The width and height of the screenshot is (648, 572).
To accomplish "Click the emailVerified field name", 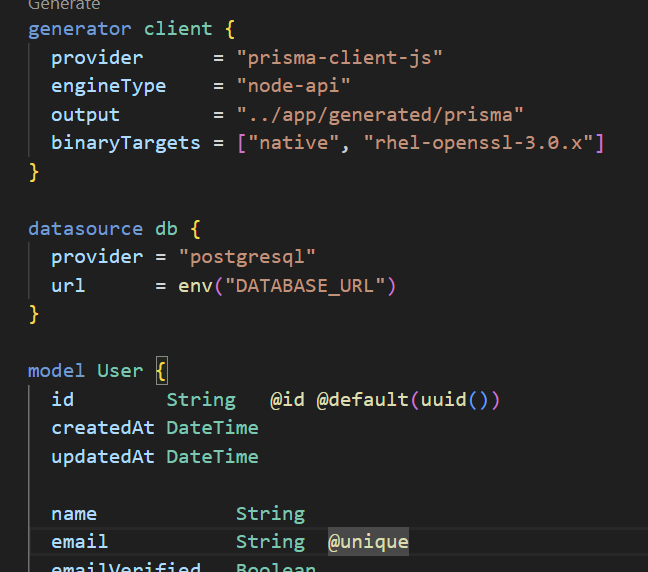I will pos(126,567).
